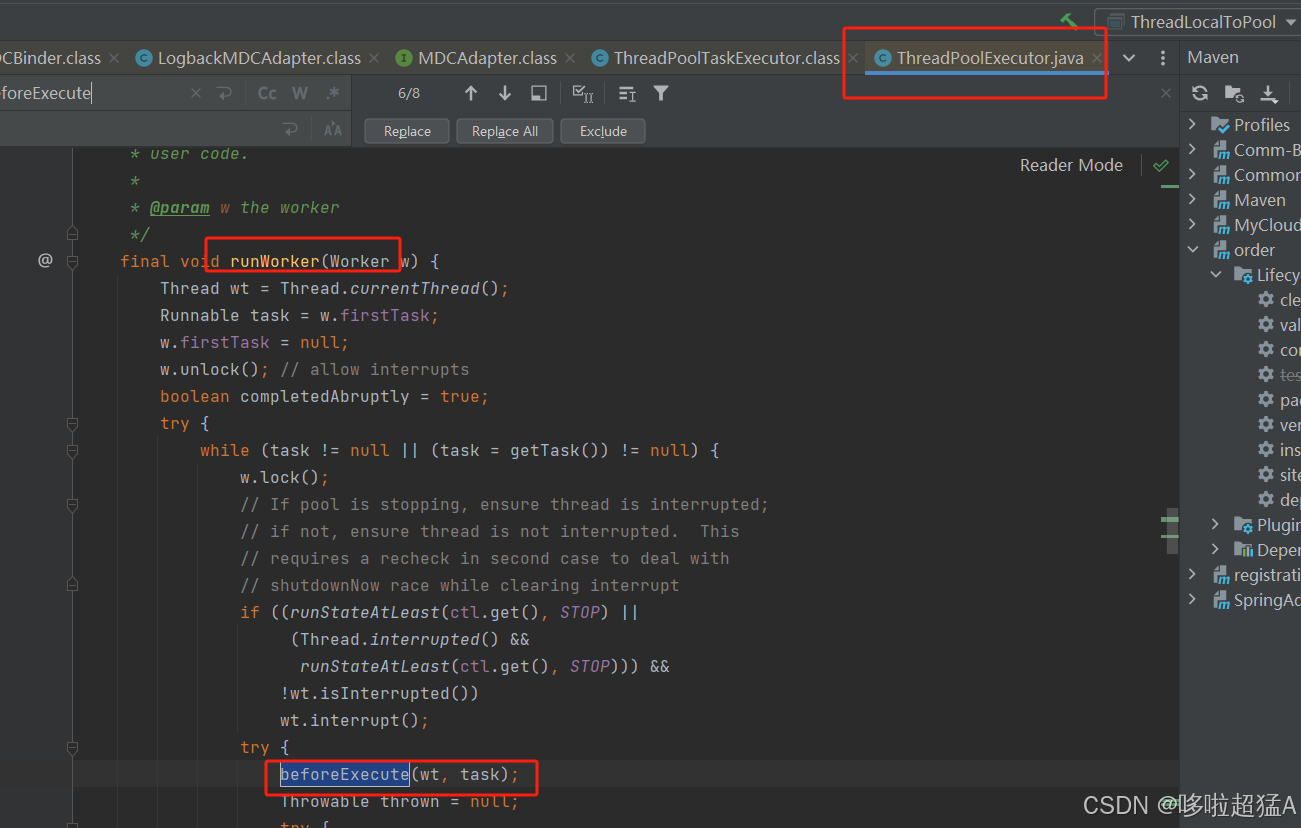Click the Exclude button
Screen dimensions: 1301x828
click(x=602, y=130)
